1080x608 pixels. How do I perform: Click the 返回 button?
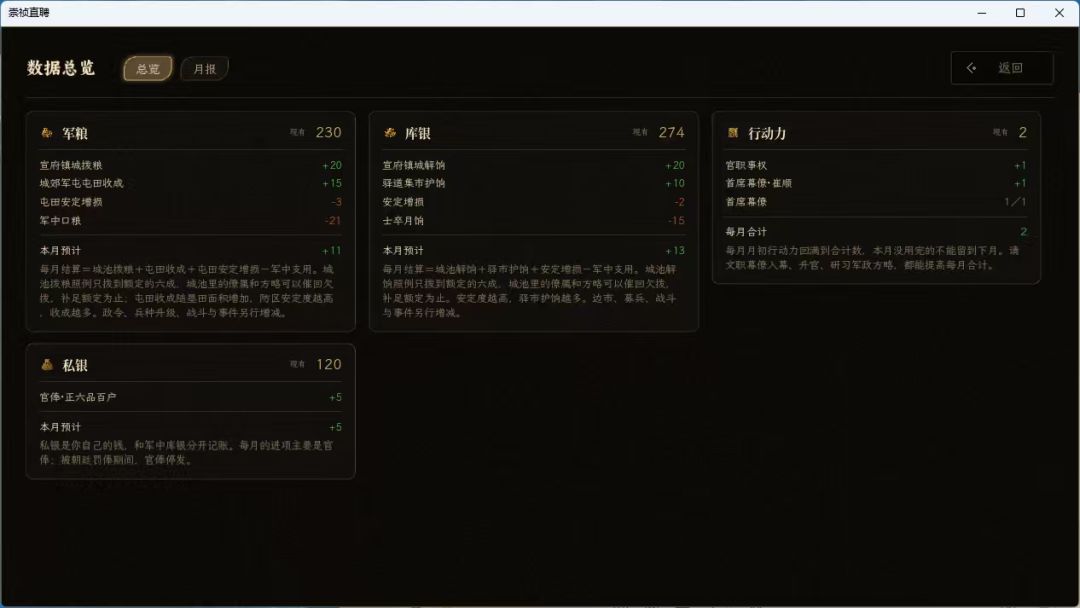coord(1002,68)
